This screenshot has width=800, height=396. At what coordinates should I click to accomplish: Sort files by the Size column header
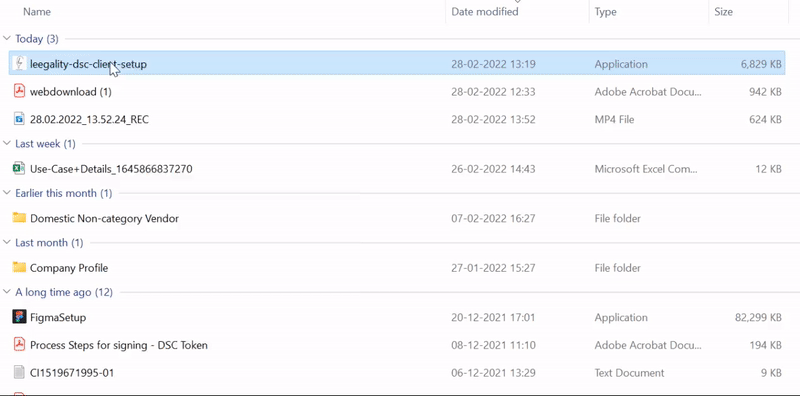723,11
